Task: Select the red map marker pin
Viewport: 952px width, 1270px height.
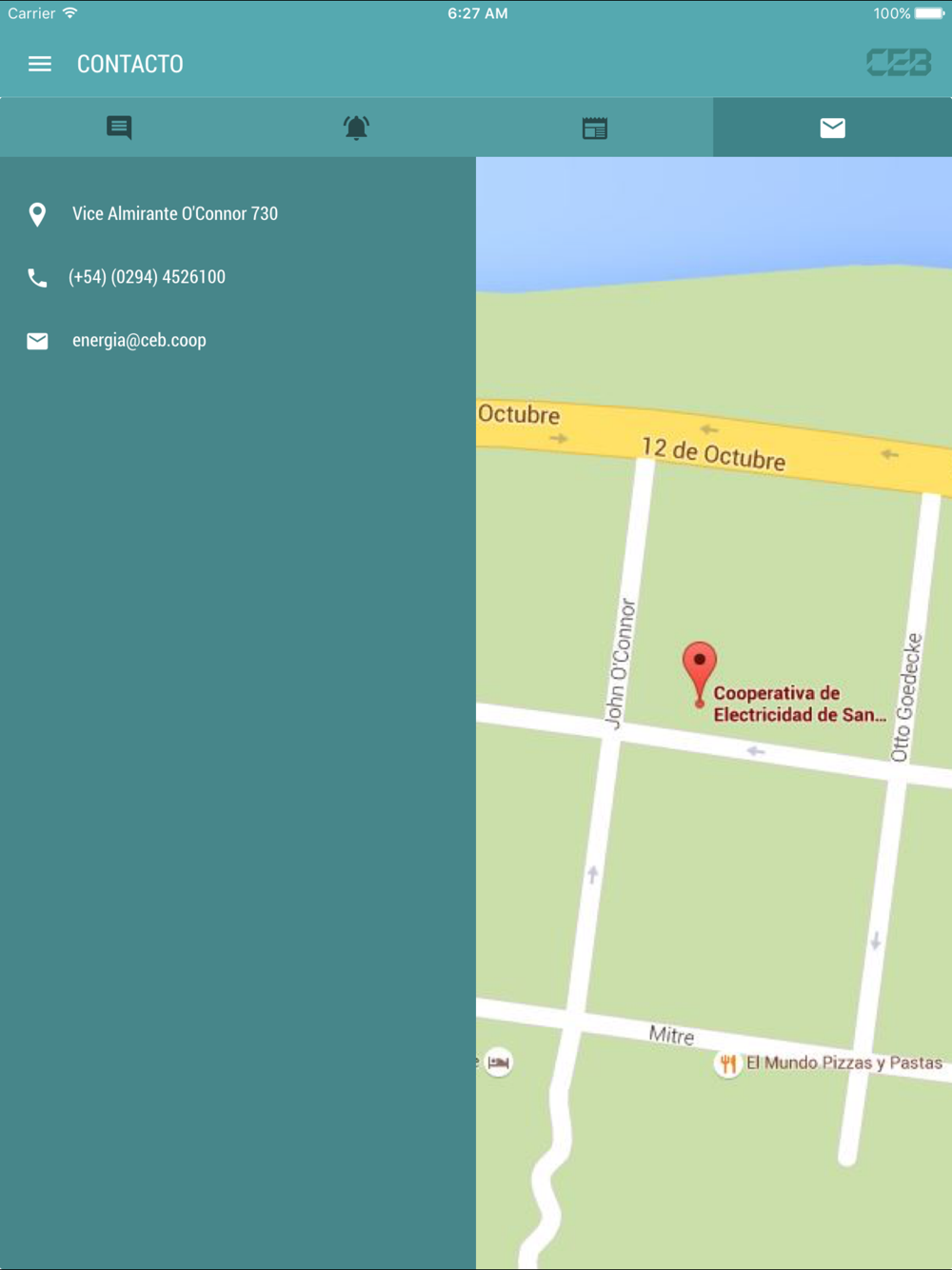Action: (700, 673)
